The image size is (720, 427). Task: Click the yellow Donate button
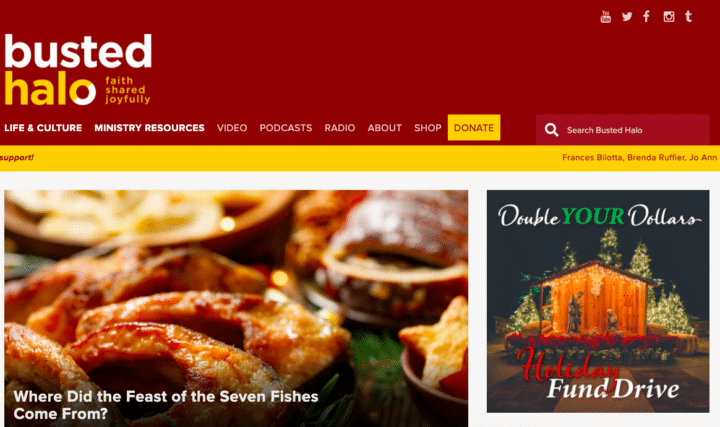click(x=474, y=128)
